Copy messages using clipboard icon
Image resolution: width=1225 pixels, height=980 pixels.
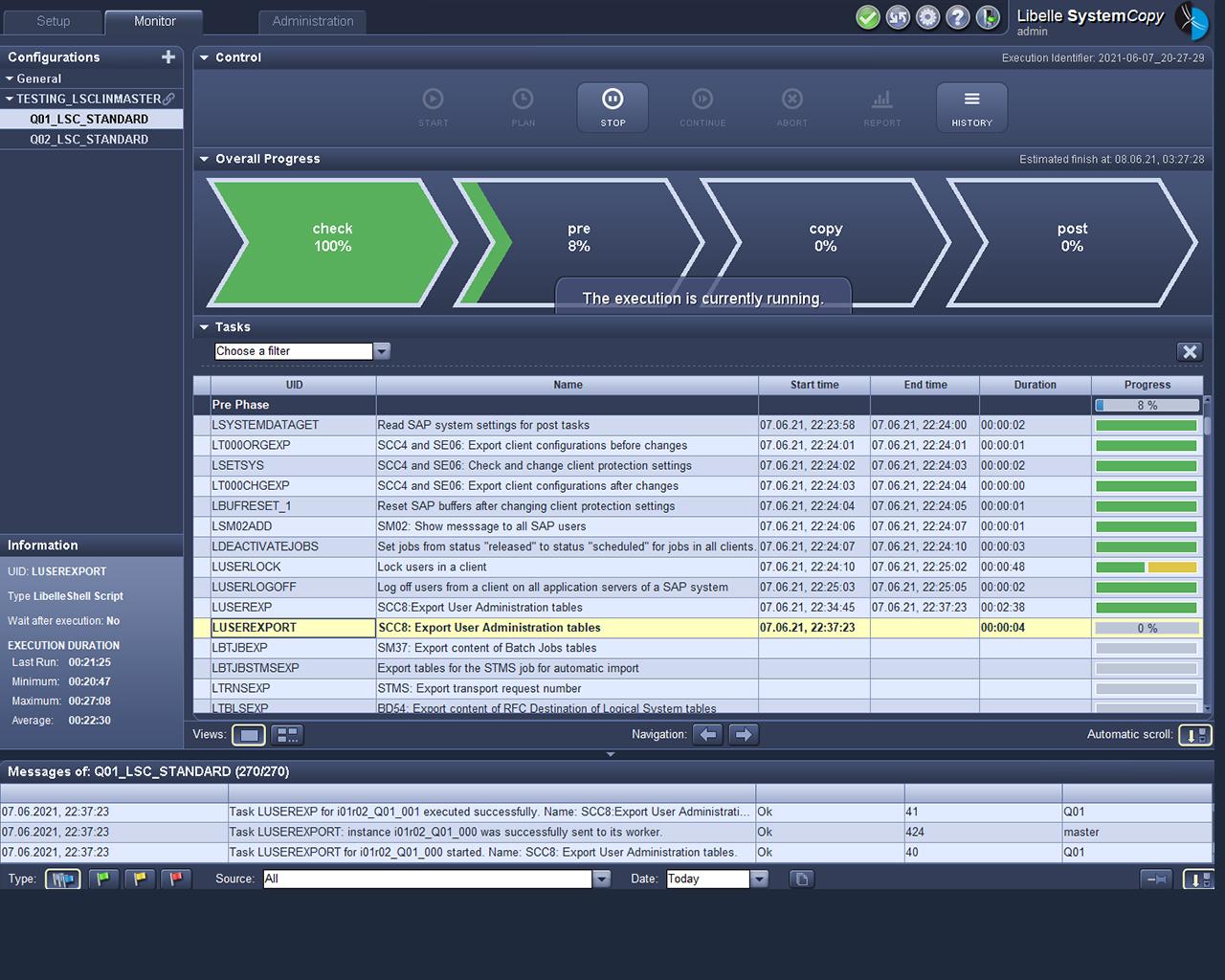pos(802,879)
